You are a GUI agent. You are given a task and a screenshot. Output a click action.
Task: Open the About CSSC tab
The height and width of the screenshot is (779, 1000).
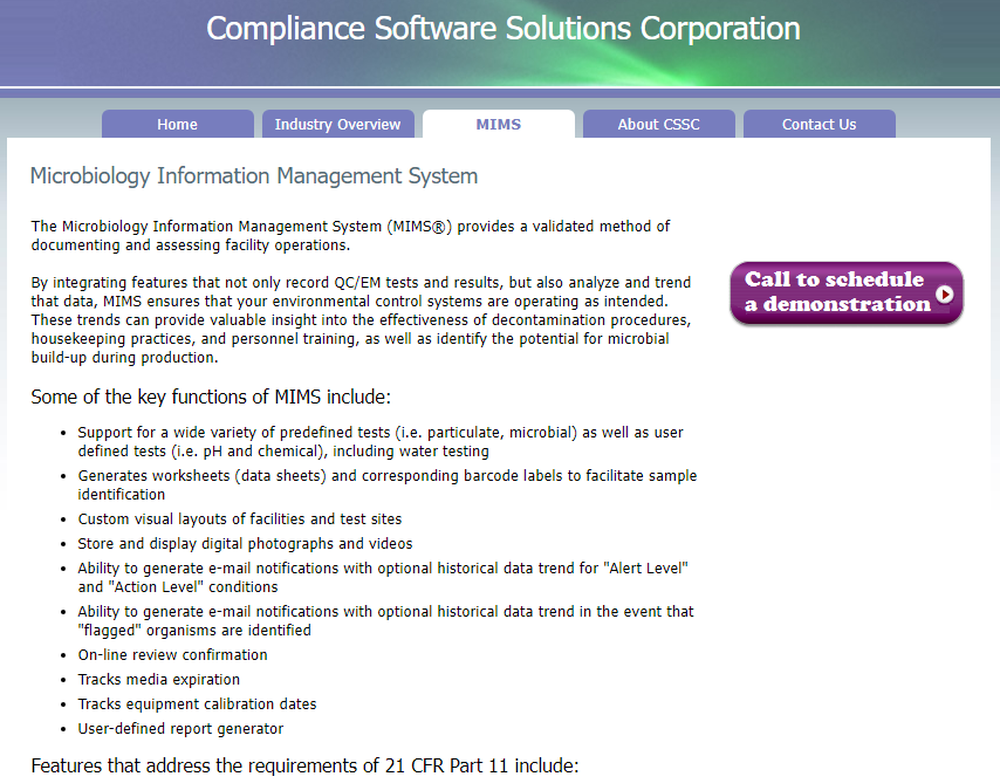659,124
